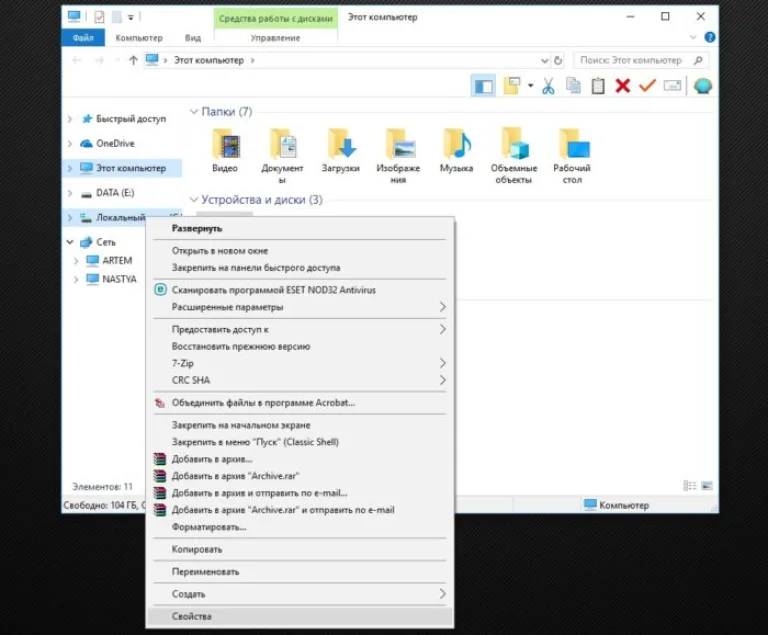This screenshot has height=635, width=768.
Task: Expand the NASTYA network computer node
Action: (76, 279)
